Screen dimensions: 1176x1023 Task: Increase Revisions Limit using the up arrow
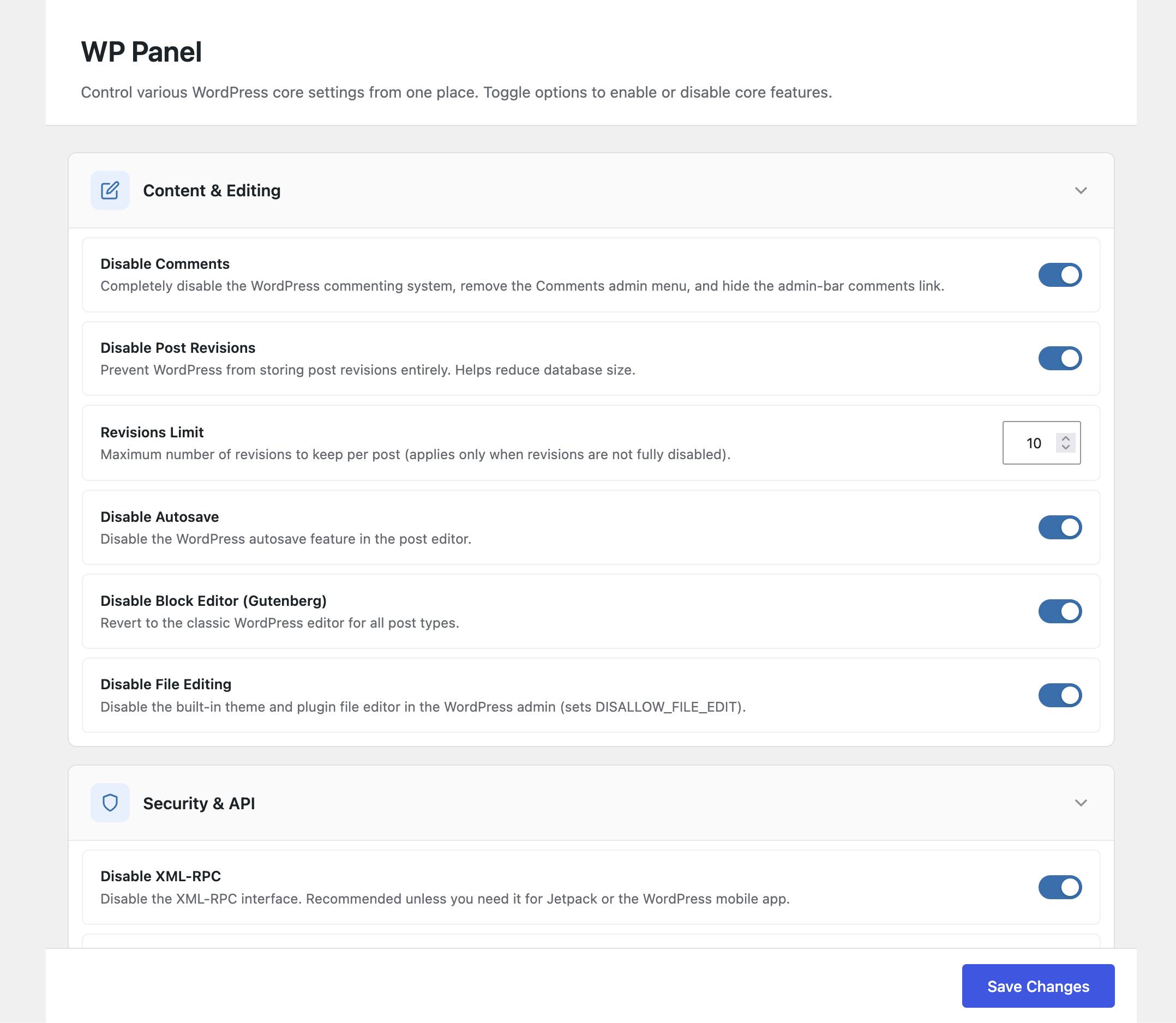coord(1065,438)
